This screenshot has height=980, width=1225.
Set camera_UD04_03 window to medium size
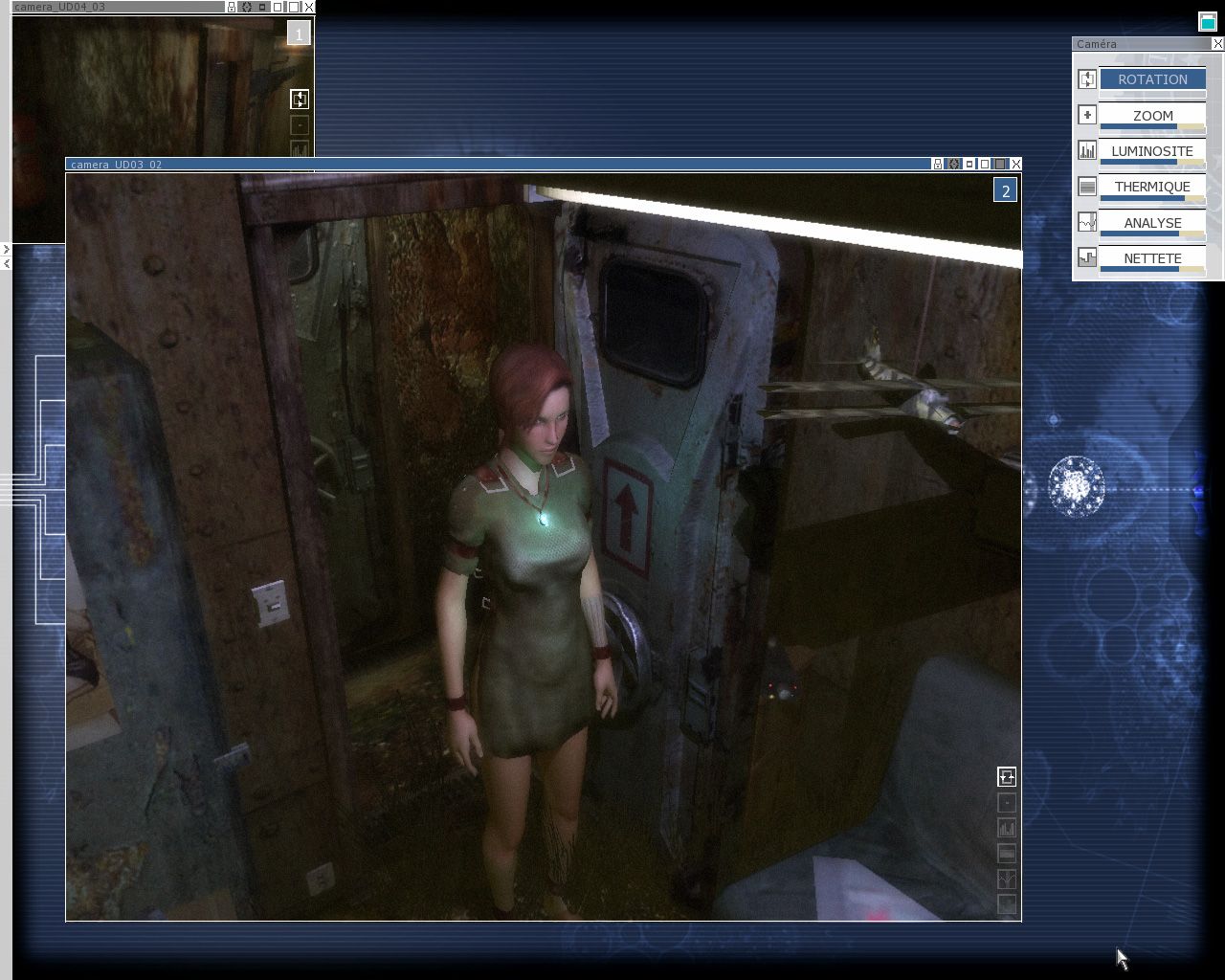[278, 7]
